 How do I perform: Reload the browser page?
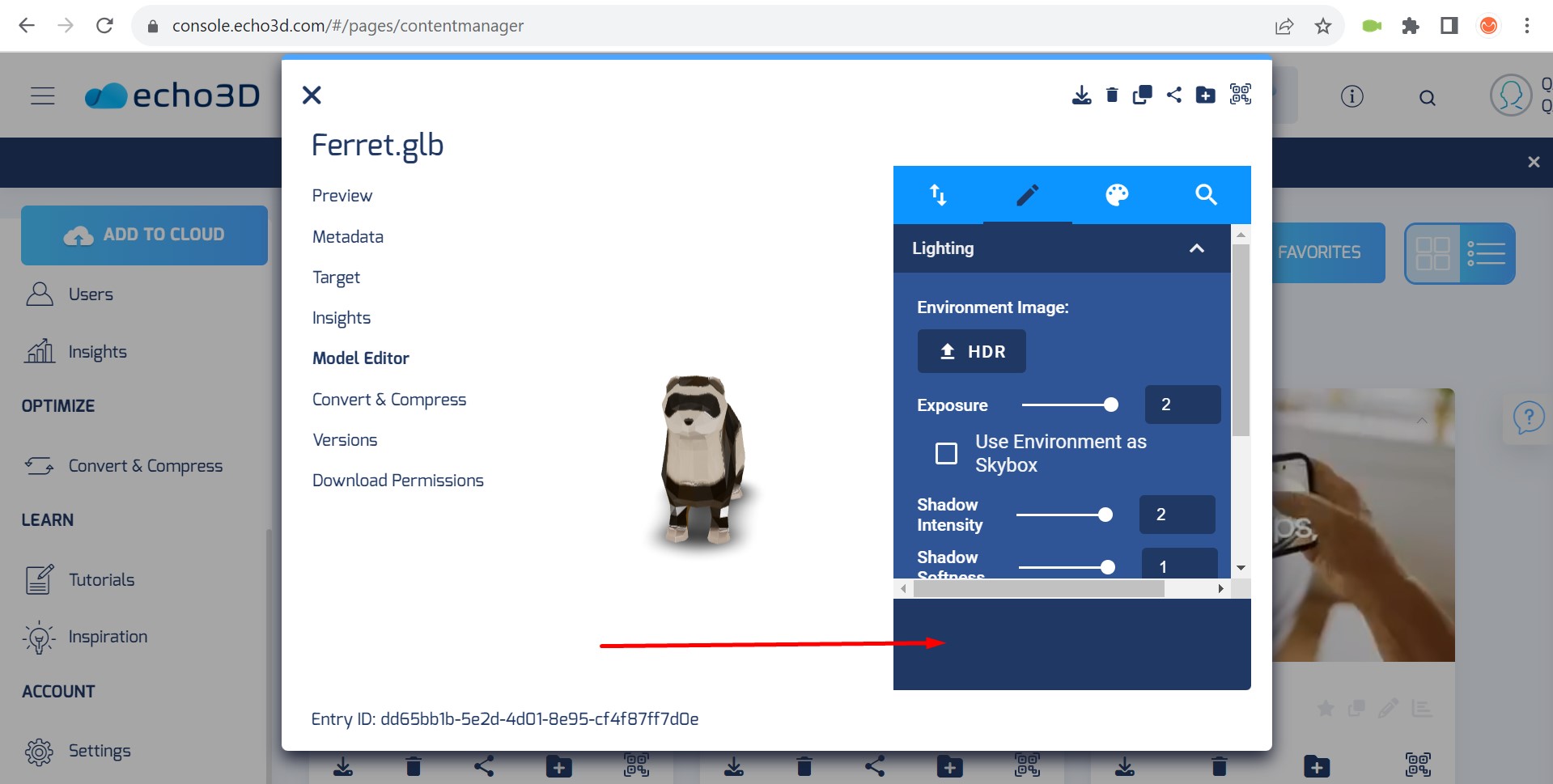(104, 26)
